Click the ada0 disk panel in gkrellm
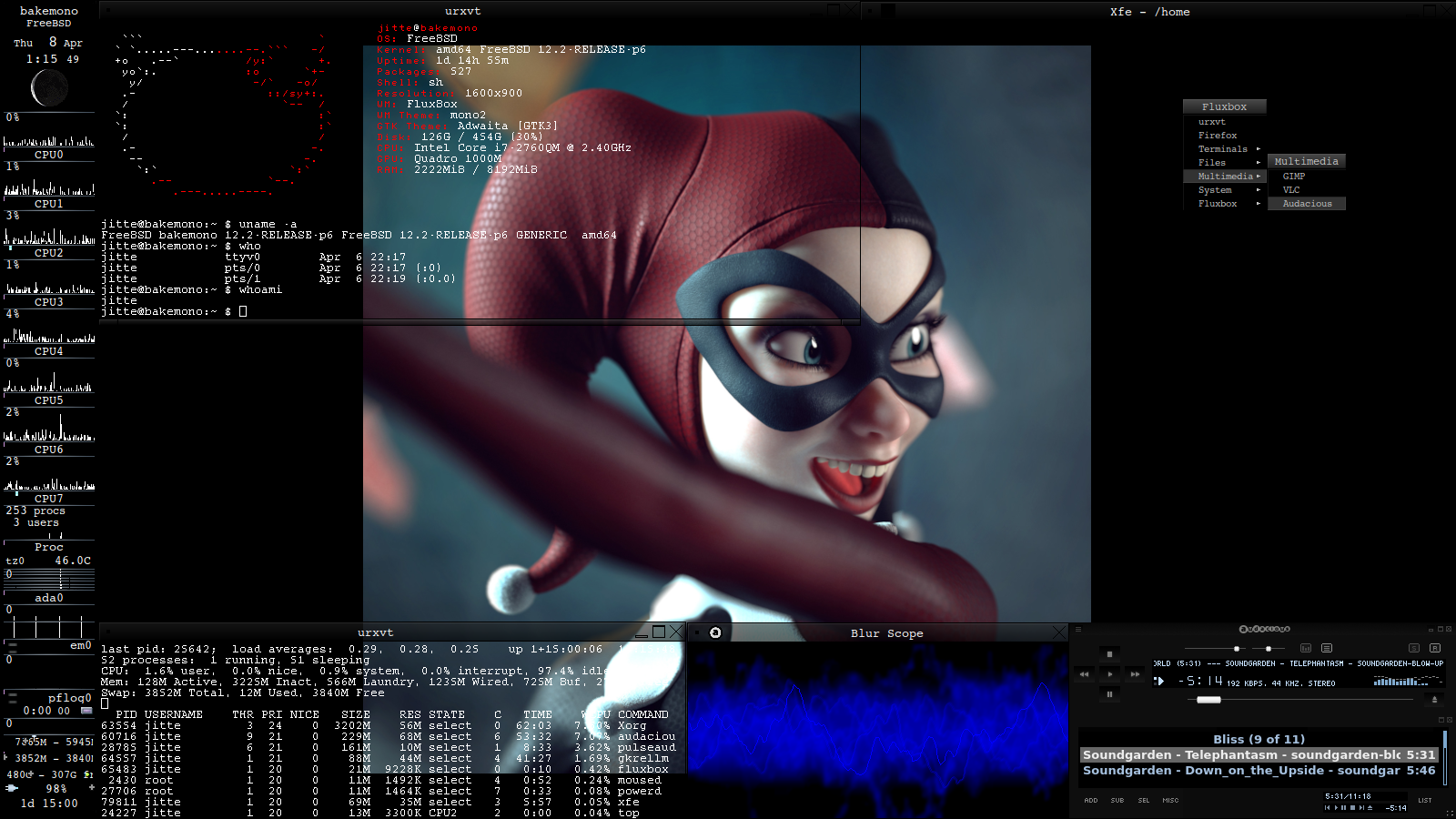Viewport: 1456px width, 819px height. coord(49,598)
